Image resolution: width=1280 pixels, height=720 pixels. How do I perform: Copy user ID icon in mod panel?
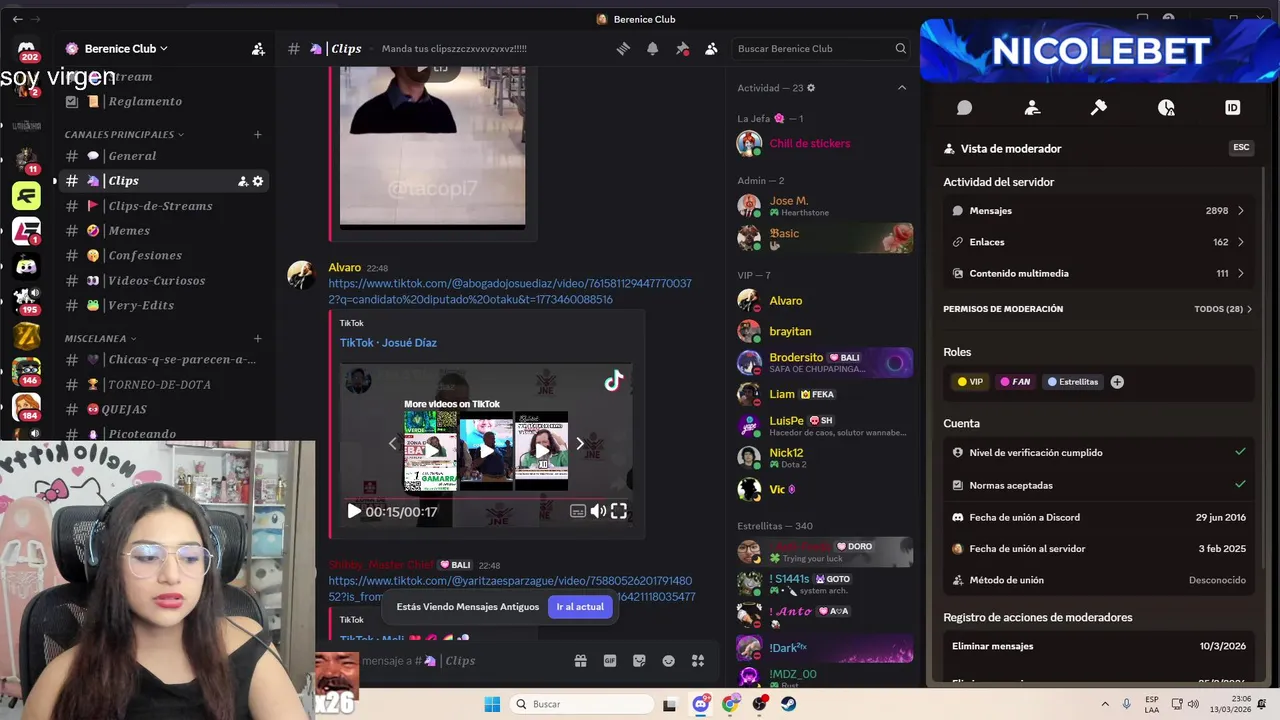tap(1232, 107)
